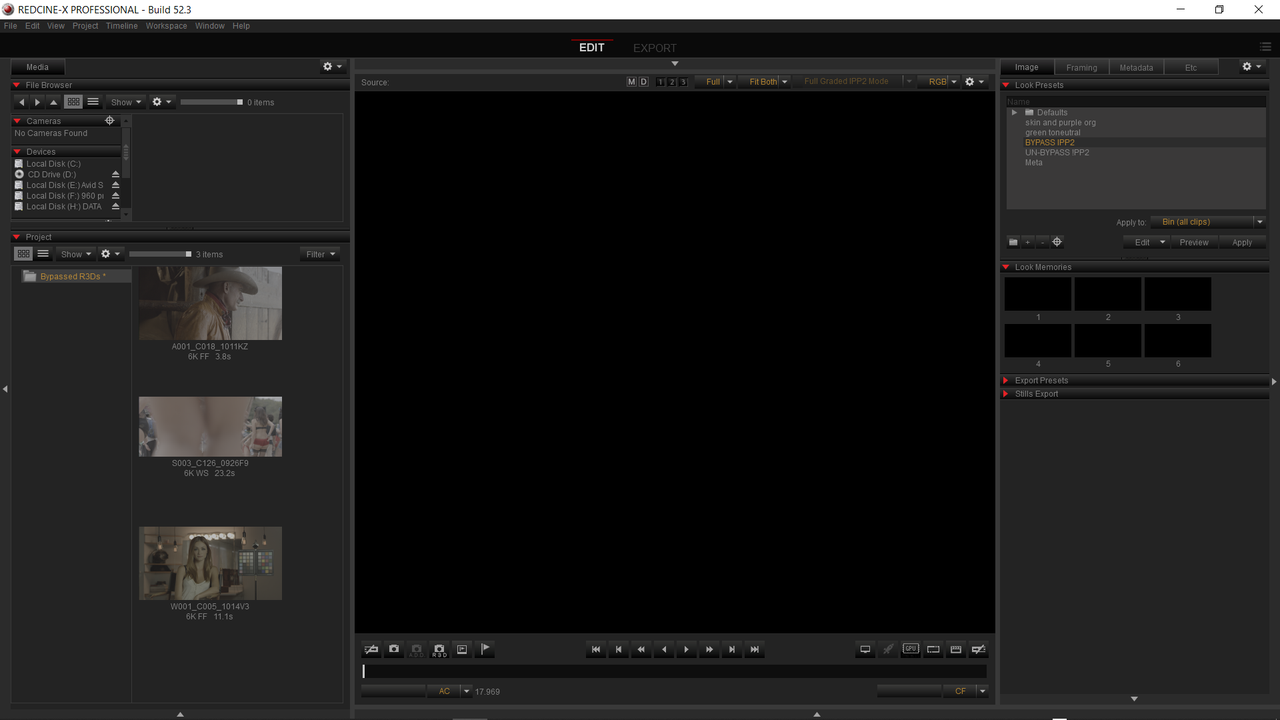This screenshot has width=1280, height=720.
Task: Switch Project panel to list view
Action: pos(43,254)
